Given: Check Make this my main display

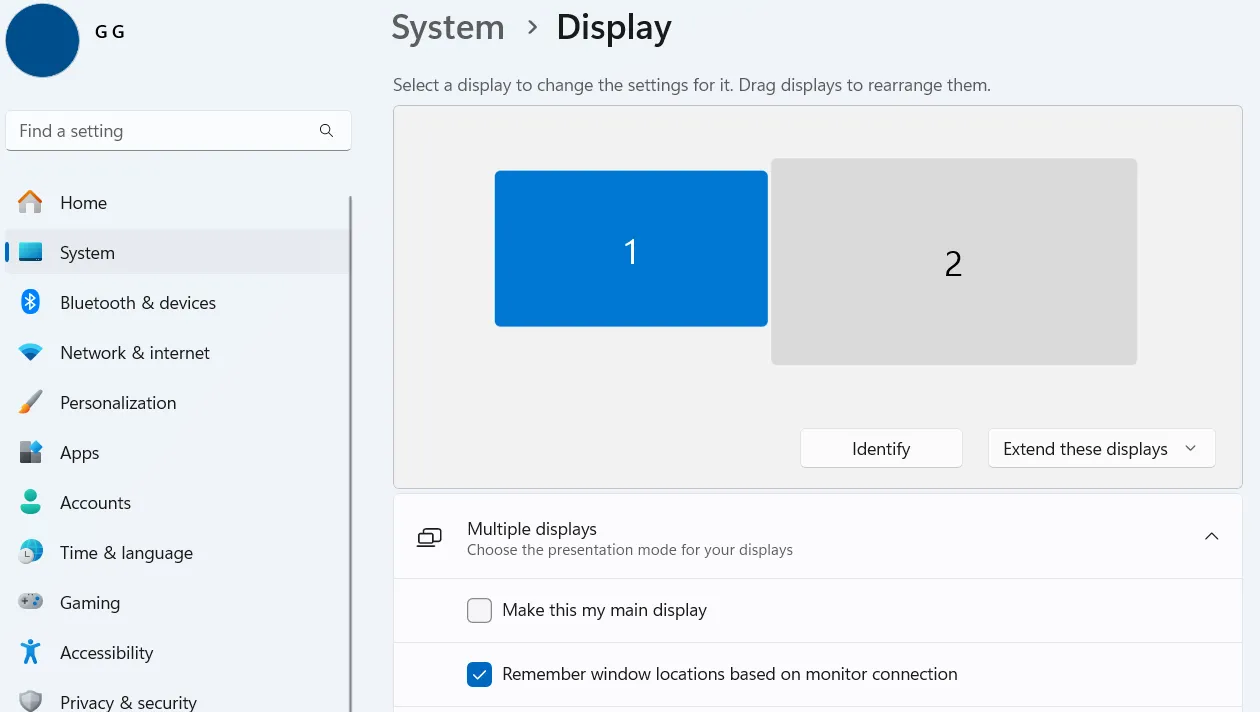Looking at the screenshot, I should 479,610.
